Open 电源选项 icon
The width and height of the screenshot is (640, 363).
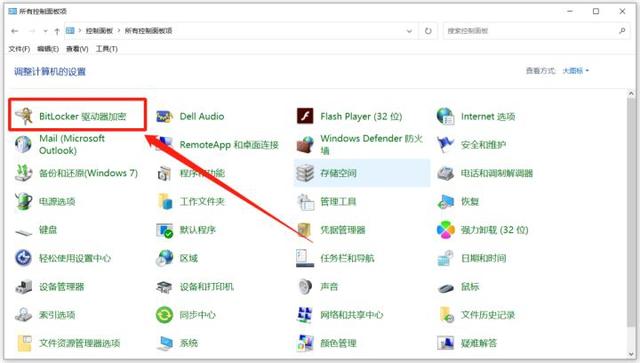(23, 201)
